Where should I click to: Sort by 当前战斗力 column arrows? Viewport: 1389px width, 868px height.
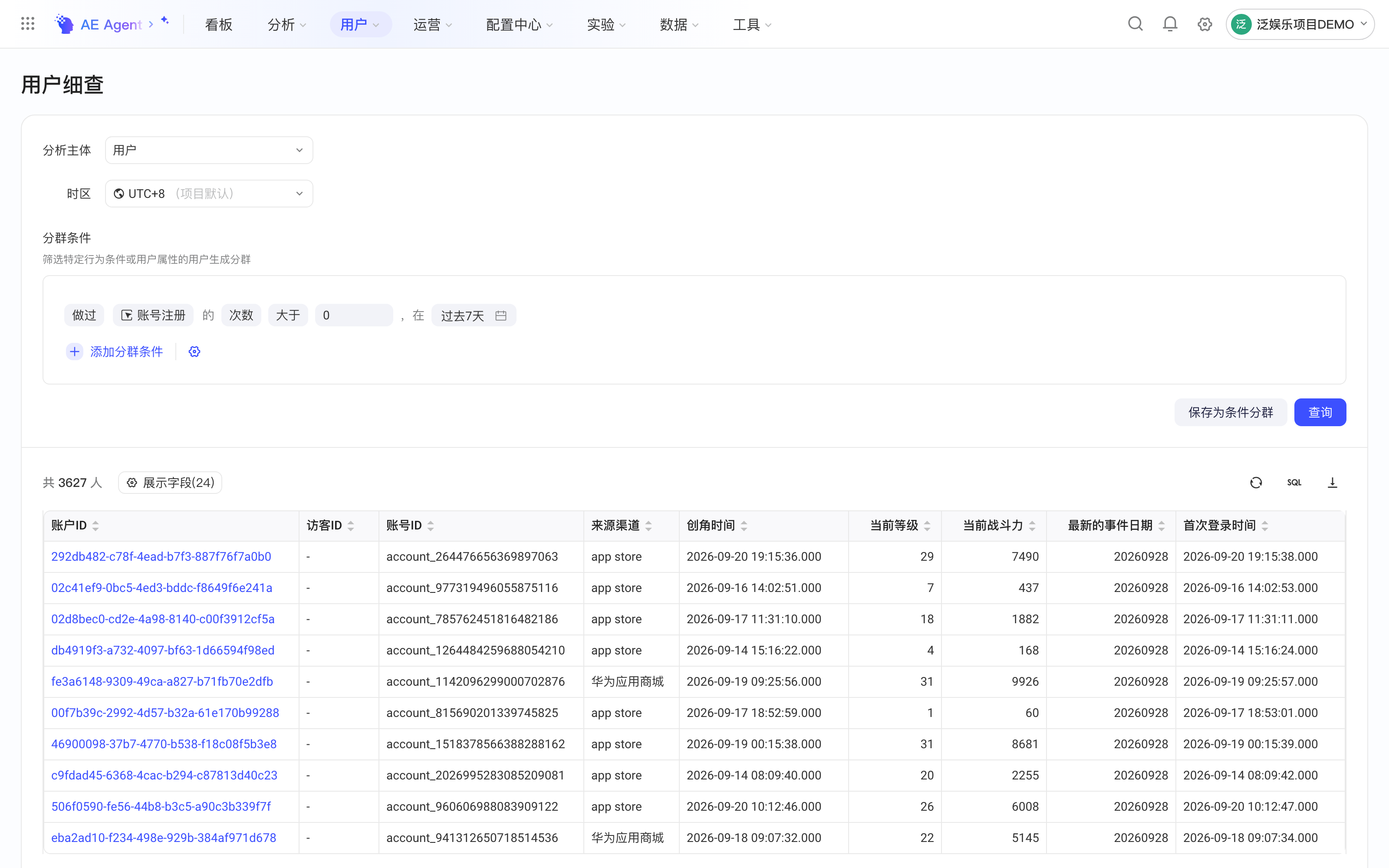(x=1032, y=526)
